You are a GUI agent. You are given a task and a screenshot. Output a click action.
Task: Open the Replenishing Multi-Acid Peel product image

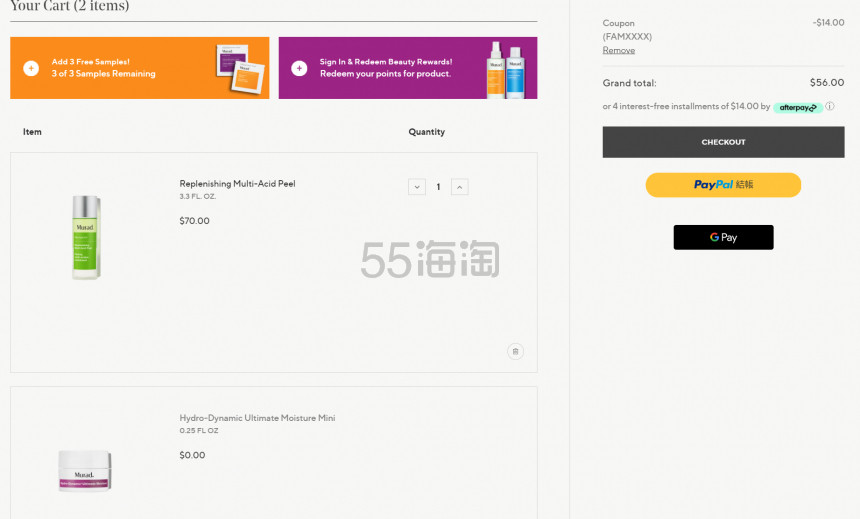[87, 237]
